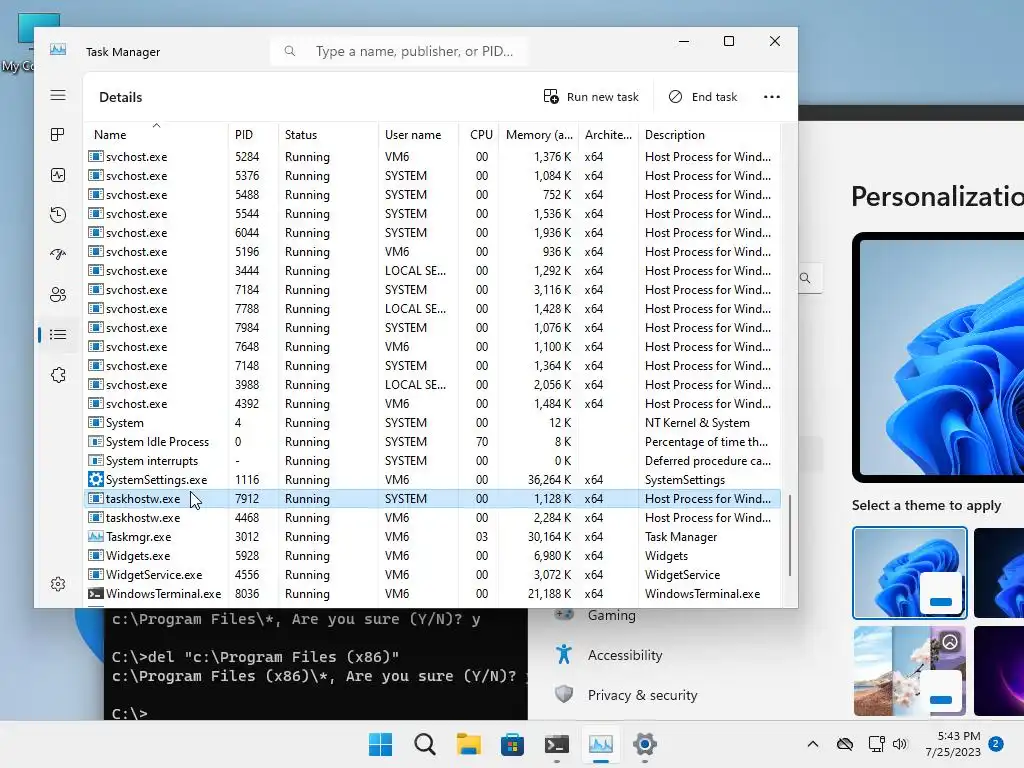Click the End task button
The height and width of the screenshot is (768, 1024).
703,97
